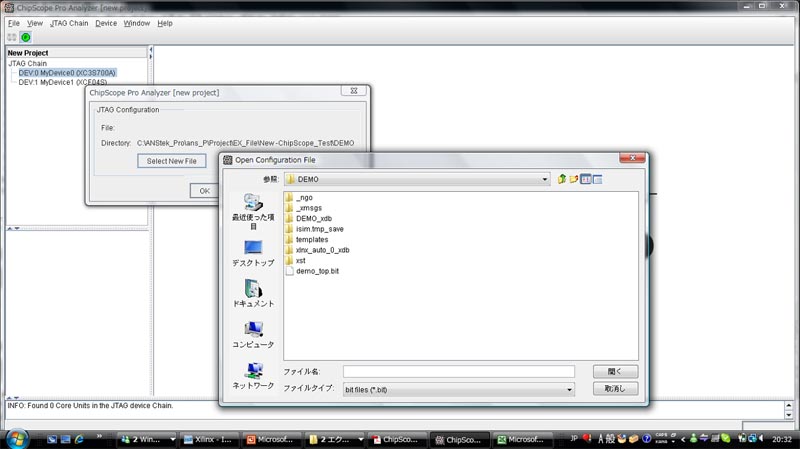Go to コンピュータ in the places bar
Viewport: 800px width, 449px height.
click(253, 335)
